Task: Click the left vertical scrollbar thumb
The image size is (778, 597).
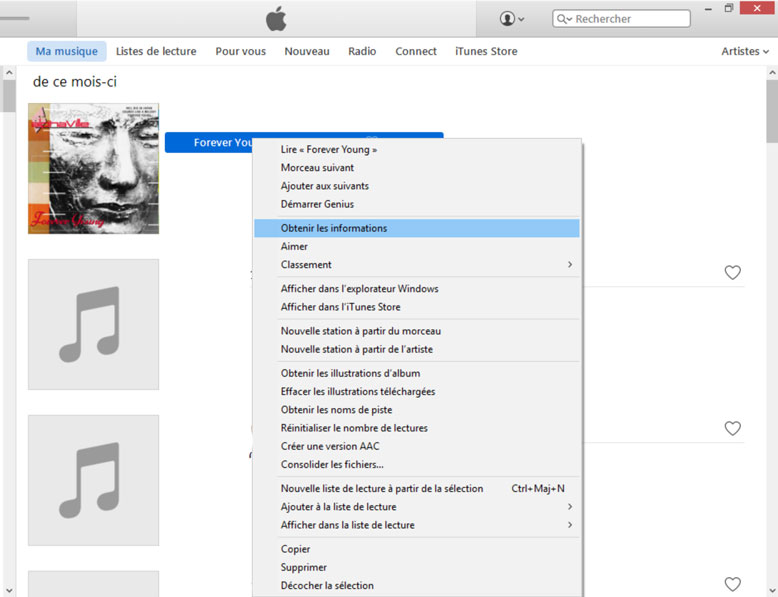Action: click(9, 96)
